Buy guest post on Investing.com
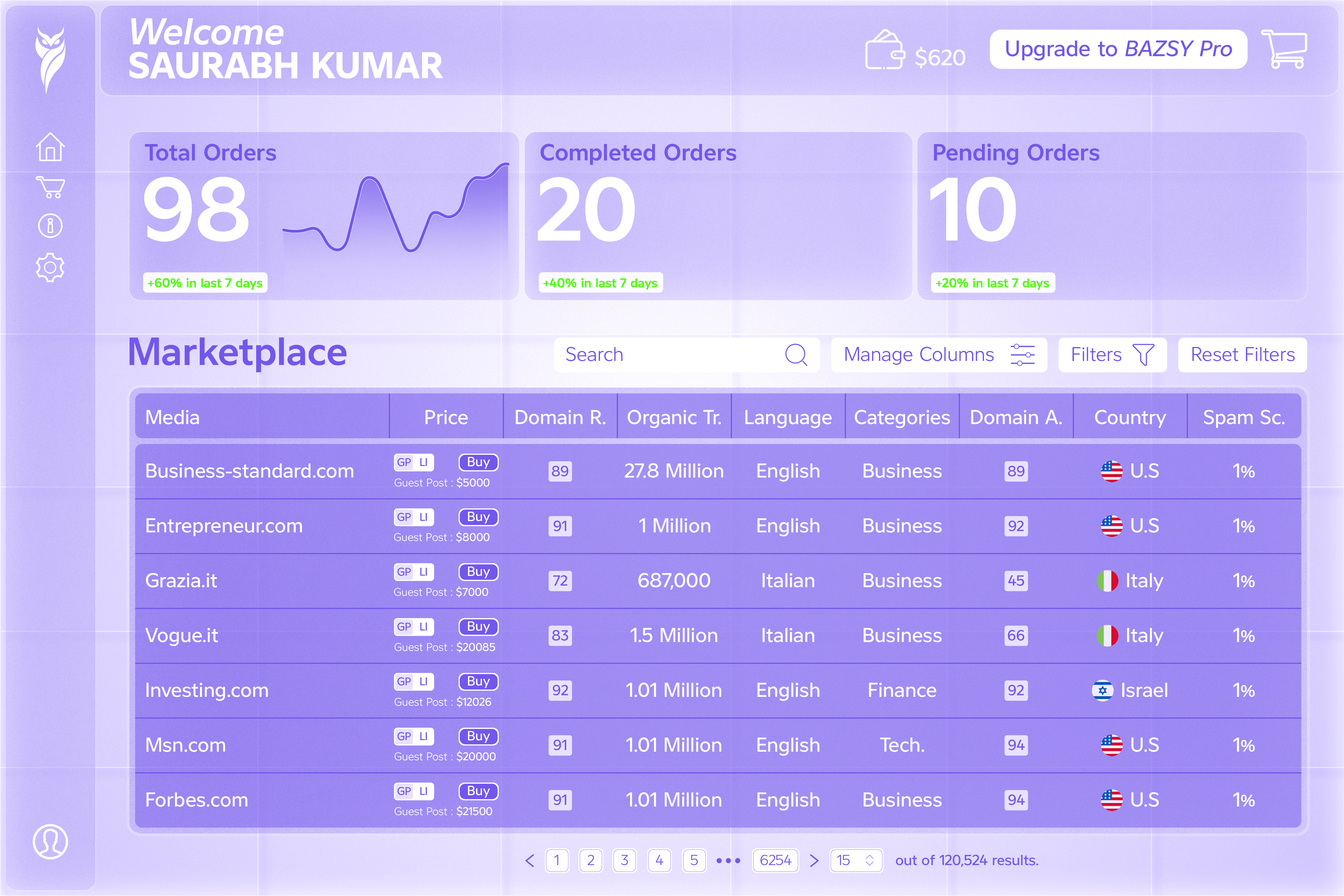 pos(479,682)
